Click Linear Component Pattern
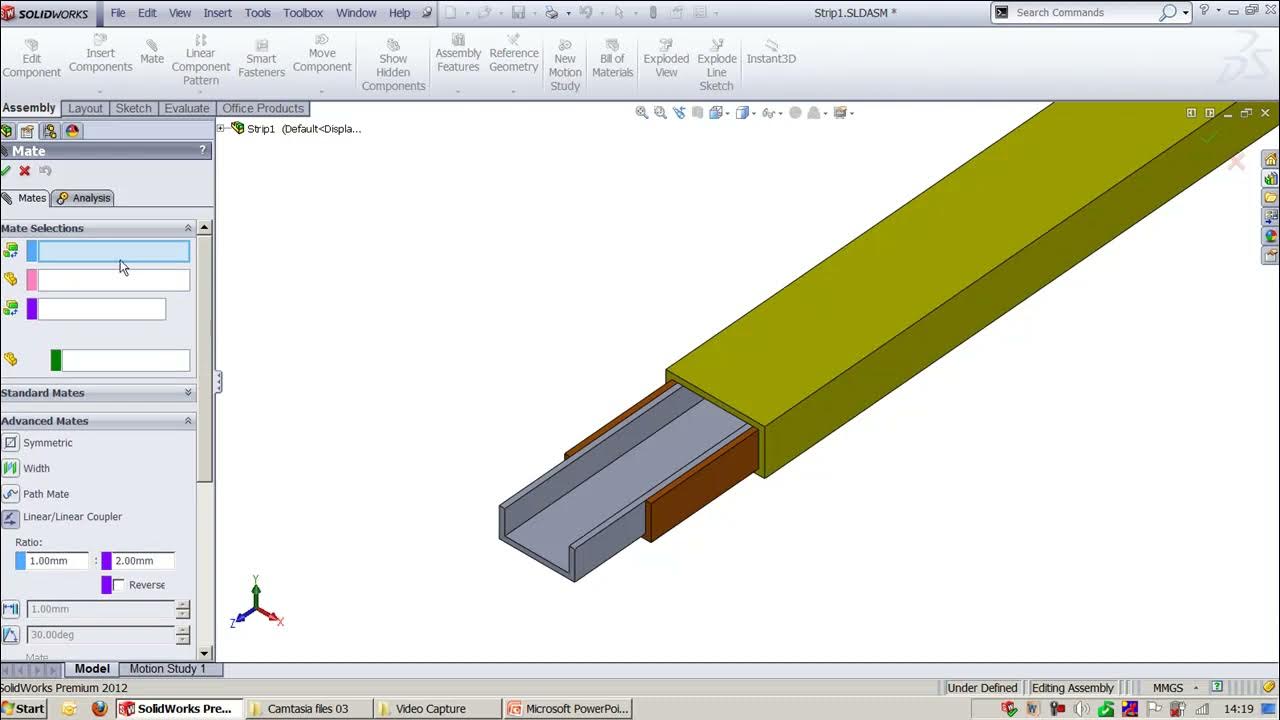Image resolution: width=1280 pixels, height=720 pixels. (x=201, y=60)
